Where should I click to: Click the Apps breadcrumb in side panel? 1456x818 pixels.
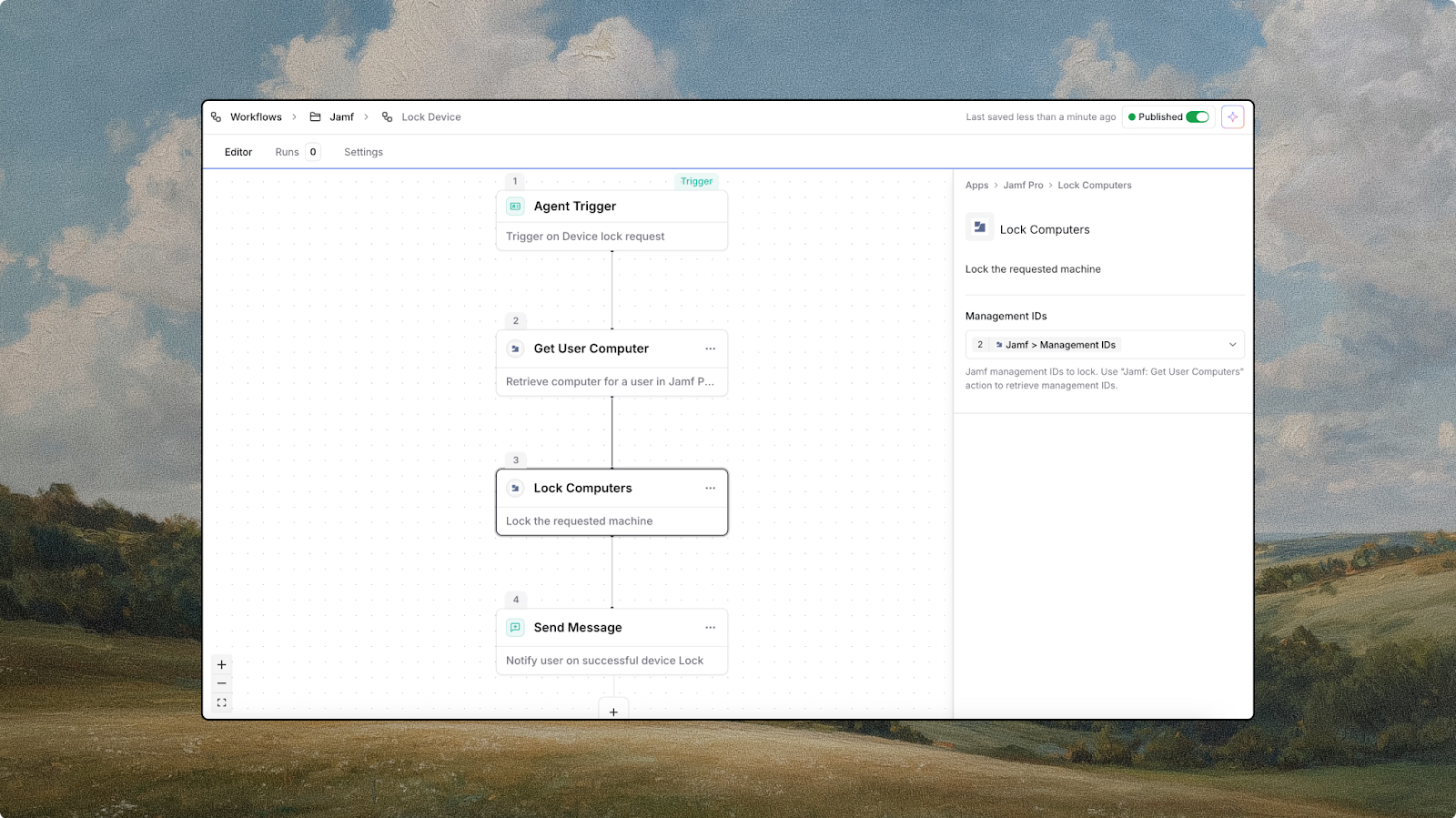[x=976, y=186]
